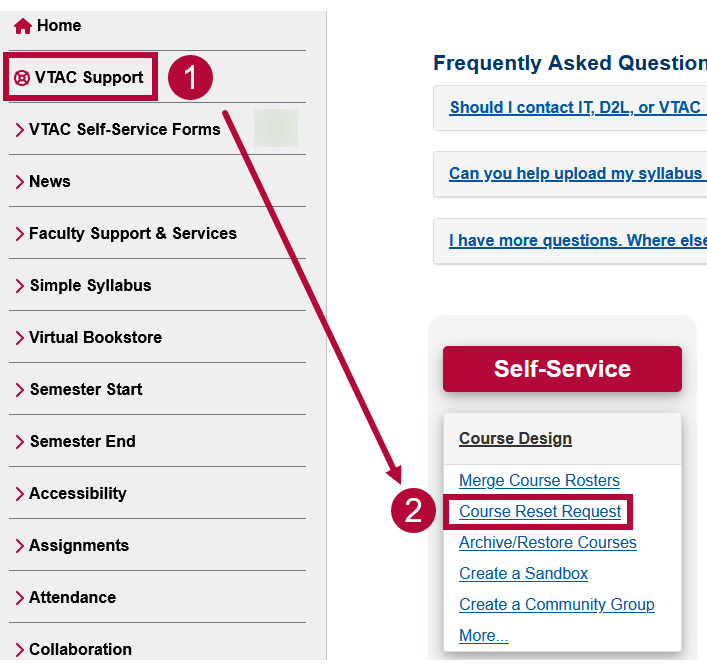
Task: Click chevron beside Accessibility
Action: pos(19,494)
